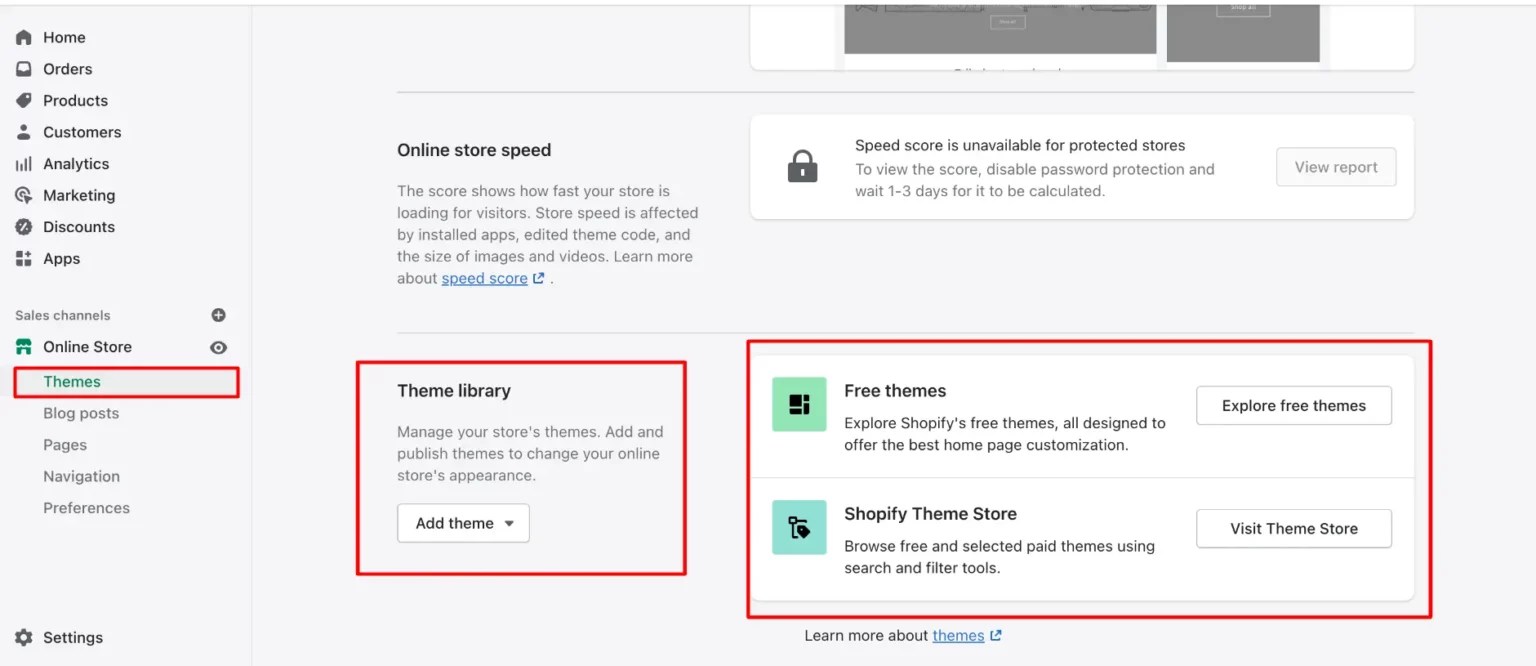Expand the Add theme dropdown

tap(463, 522)
